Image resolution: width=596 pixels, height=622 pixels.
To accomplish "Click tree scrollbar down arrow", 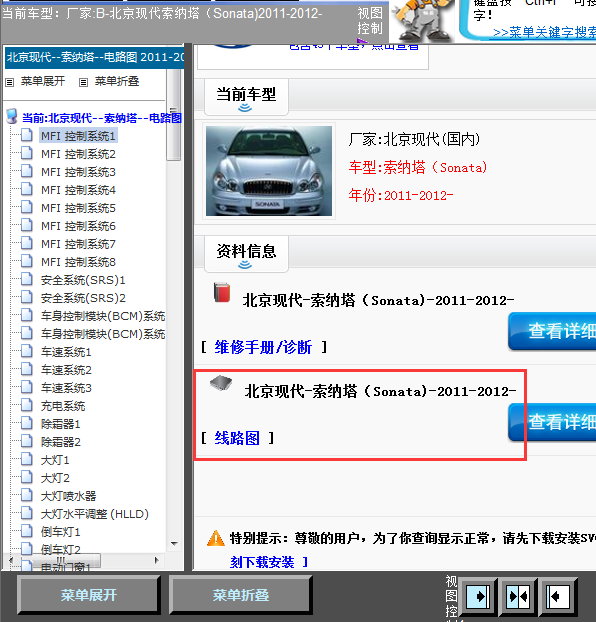I will 174,543.
